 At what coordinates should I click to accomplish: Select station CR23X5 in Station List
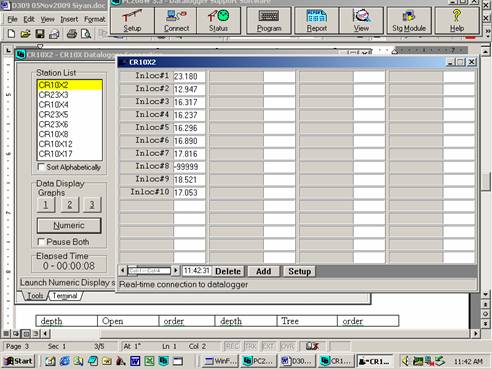pyautogui.click(x=69, y=114)
